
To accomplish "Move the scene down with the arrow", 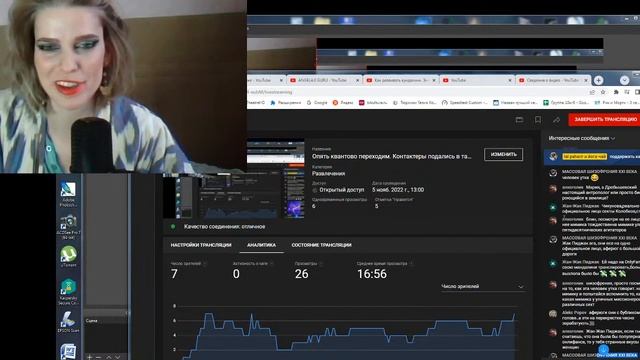I will [118, 357].
